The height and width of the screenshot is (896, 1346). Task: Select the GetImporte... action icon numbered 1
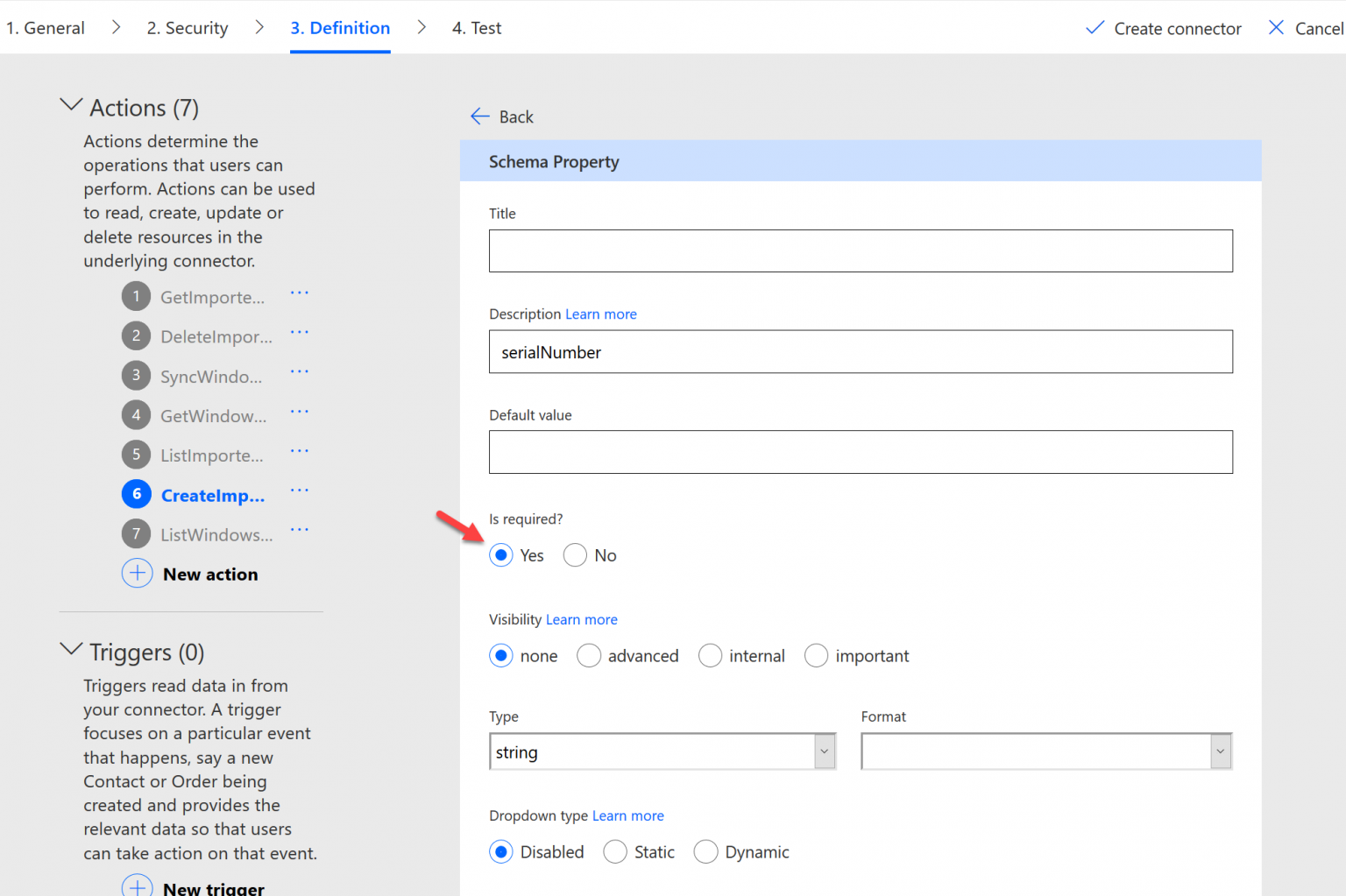(x=137, y=296)
